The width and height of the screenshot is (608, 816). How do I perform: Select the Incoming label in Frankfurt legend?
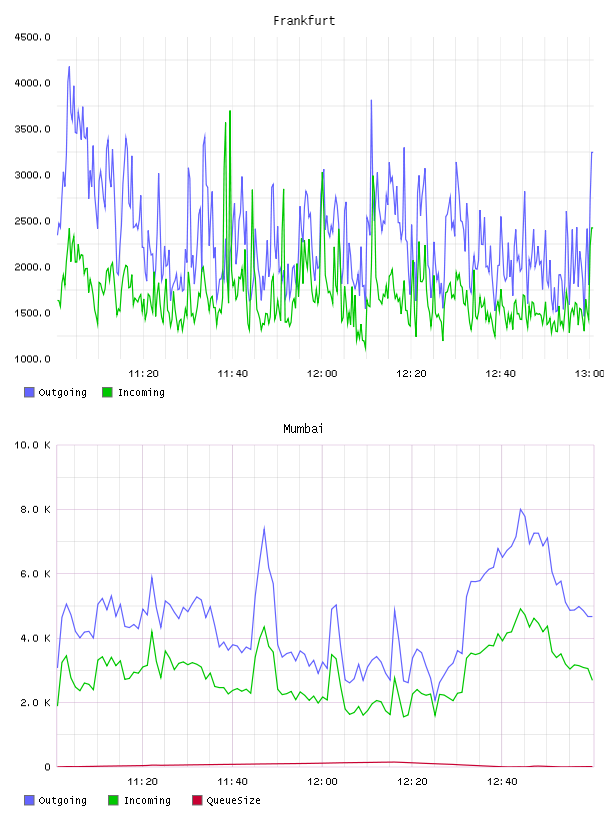(141, 392)
